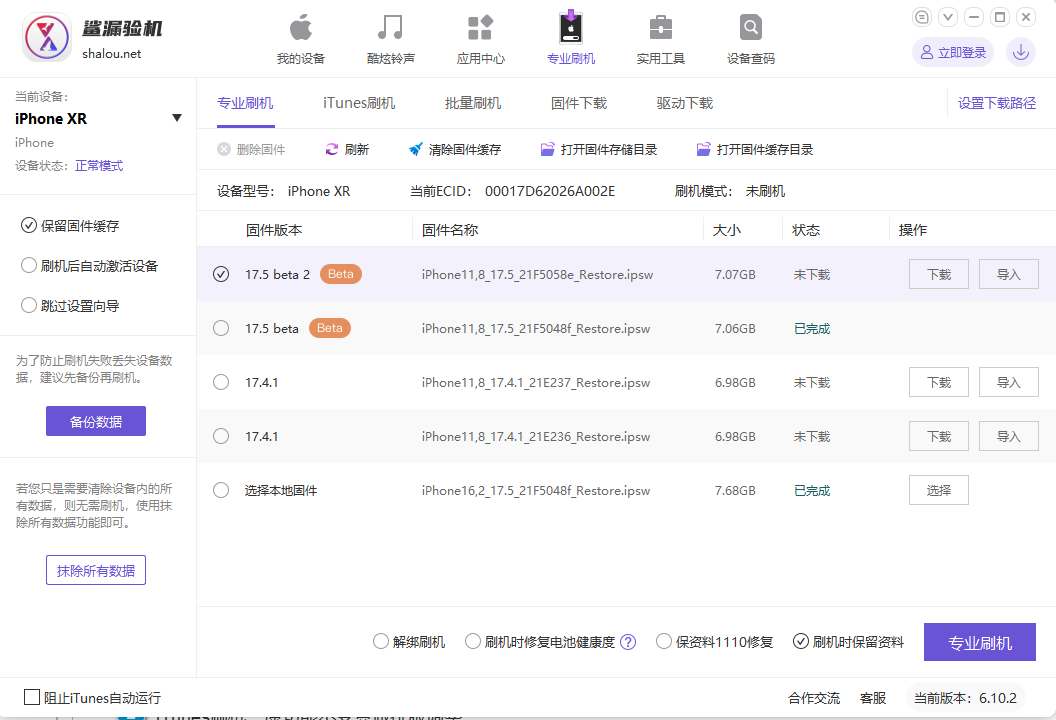Go to 应用中心 app center
Viewport: 1056px width, 720px height.
click(x=480, y=40)
